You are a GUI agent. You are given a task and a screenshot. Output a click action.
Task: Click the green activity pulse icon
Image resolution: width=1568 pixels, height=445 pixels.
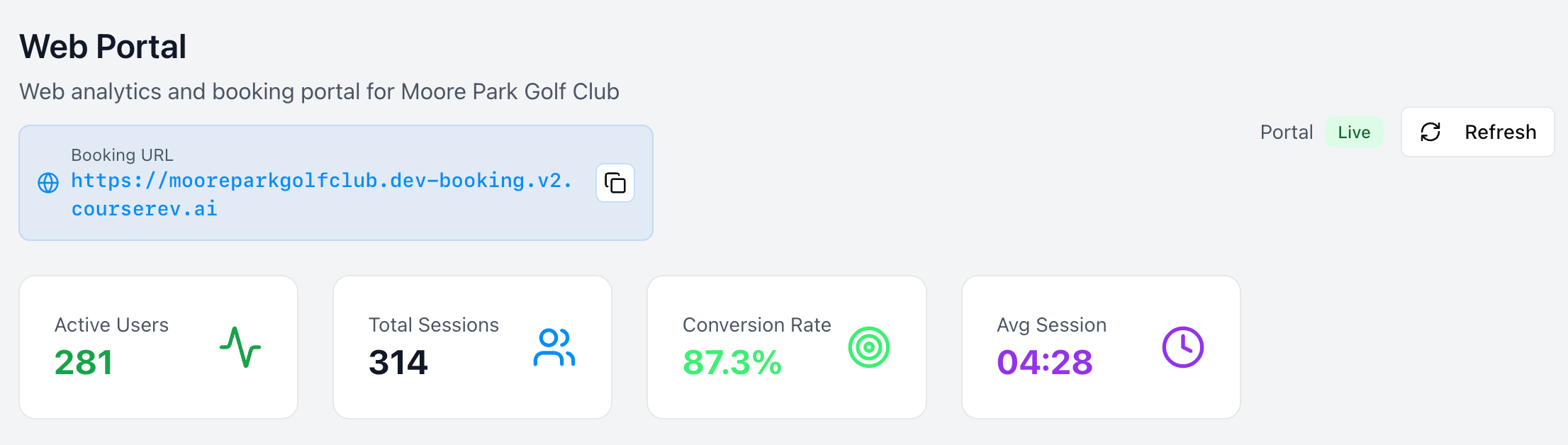(x=240, y=347)
